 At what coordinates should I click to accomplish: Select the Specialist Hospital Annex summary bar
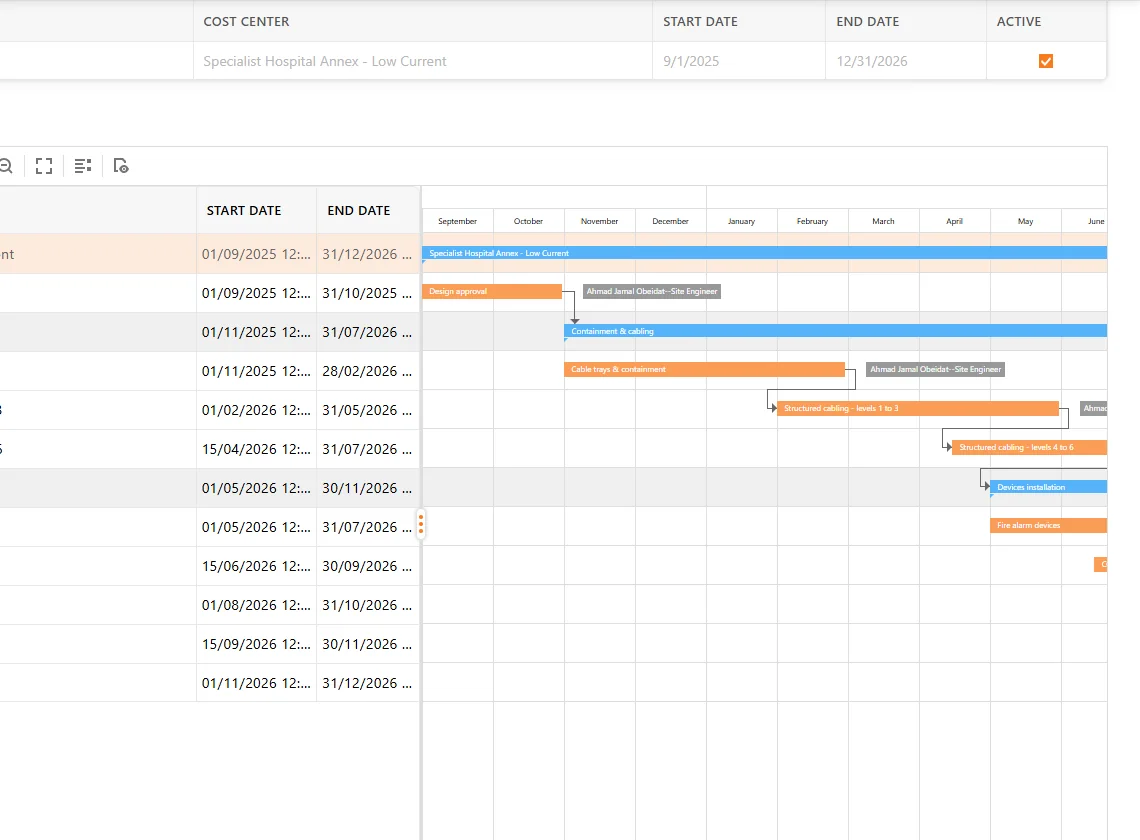point(764,253)
